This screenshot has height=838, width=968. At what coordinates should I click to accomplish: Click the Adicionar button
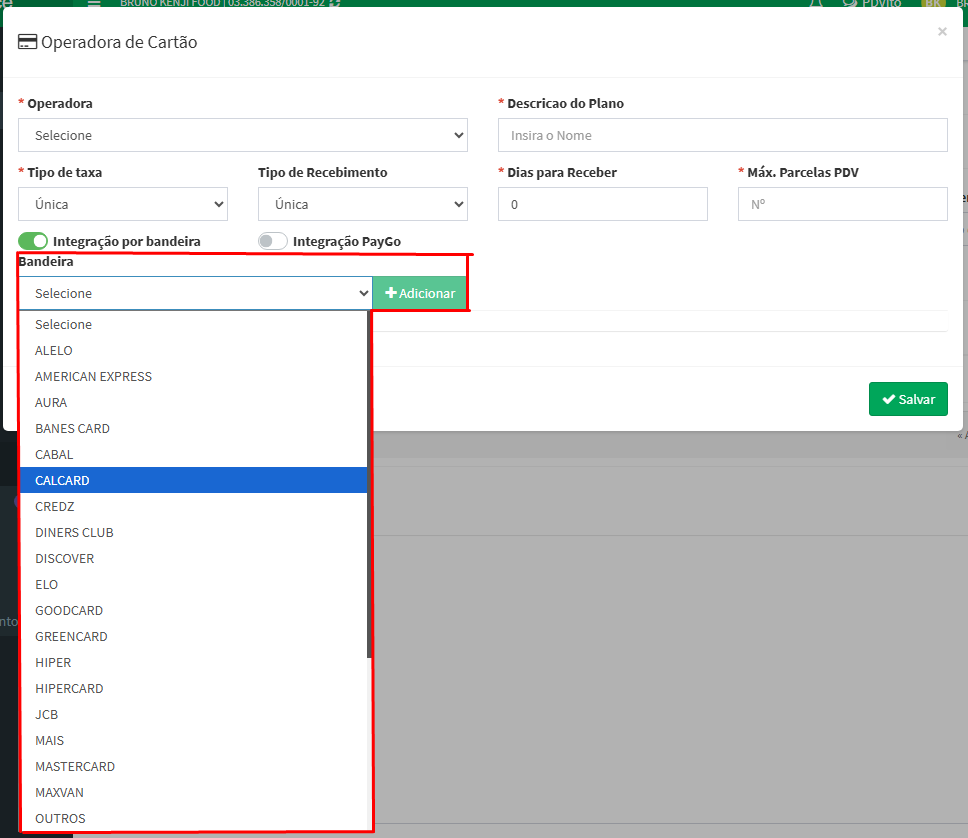click(419, 293)
